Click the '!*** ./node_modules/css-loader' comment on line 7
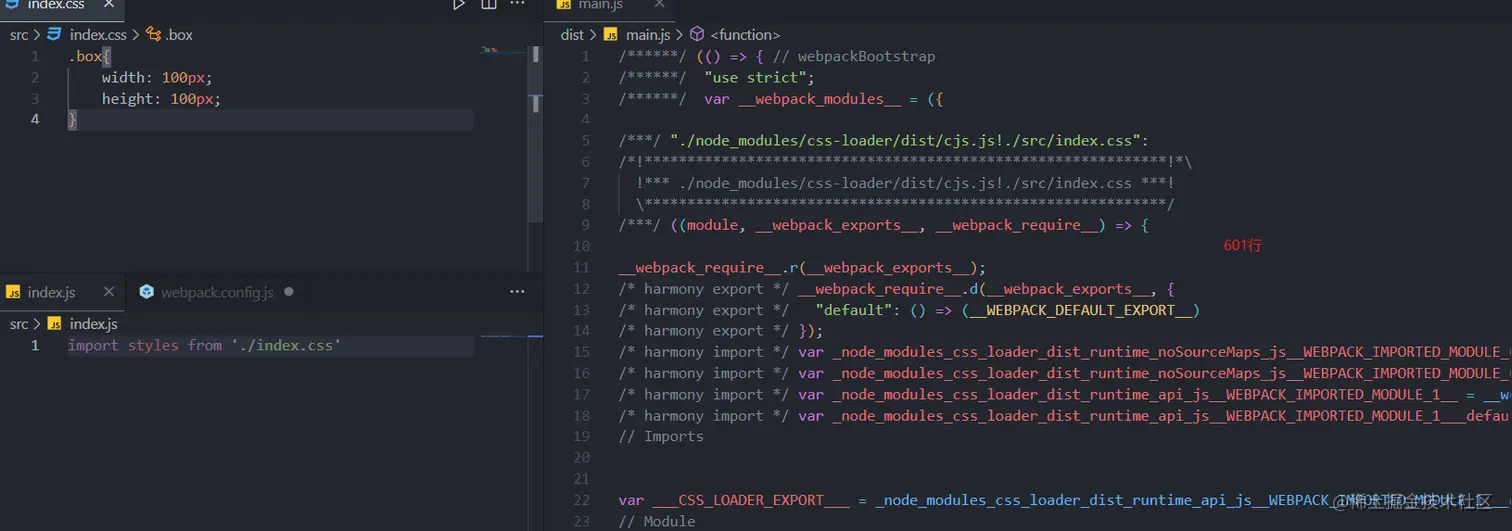The width and height of the screenshot is (1512, 531). point(904,183)
